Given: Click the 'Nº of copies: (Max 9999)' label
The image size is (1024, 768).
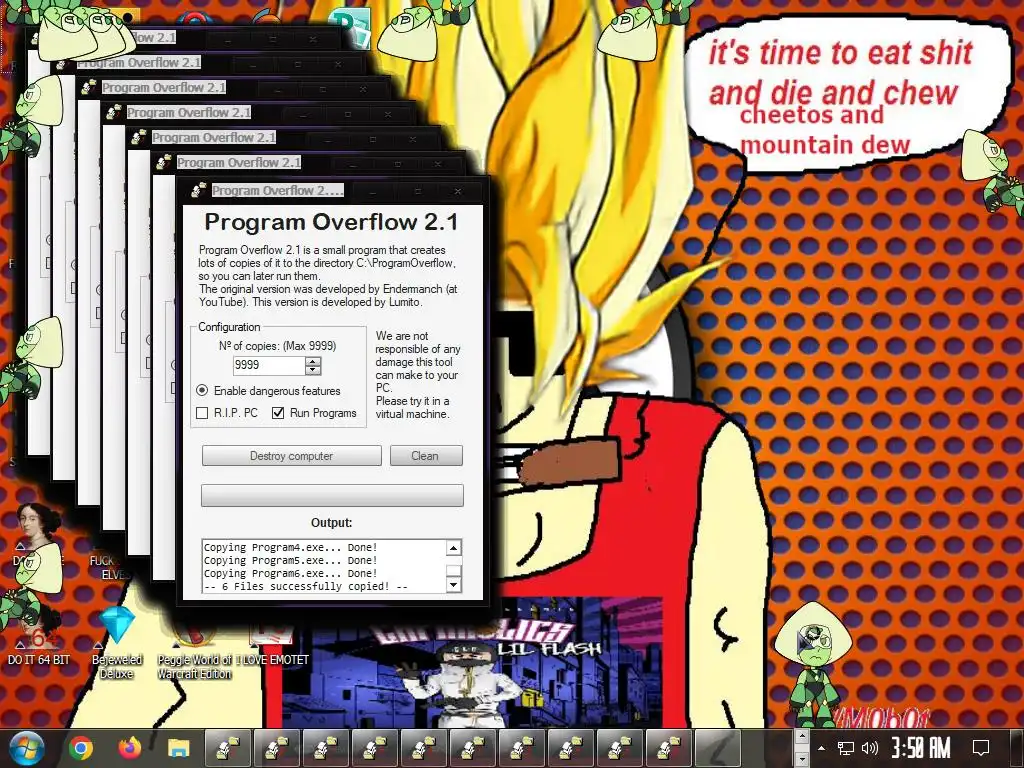Looking at the screenshot, I should [x=278, y=345].
